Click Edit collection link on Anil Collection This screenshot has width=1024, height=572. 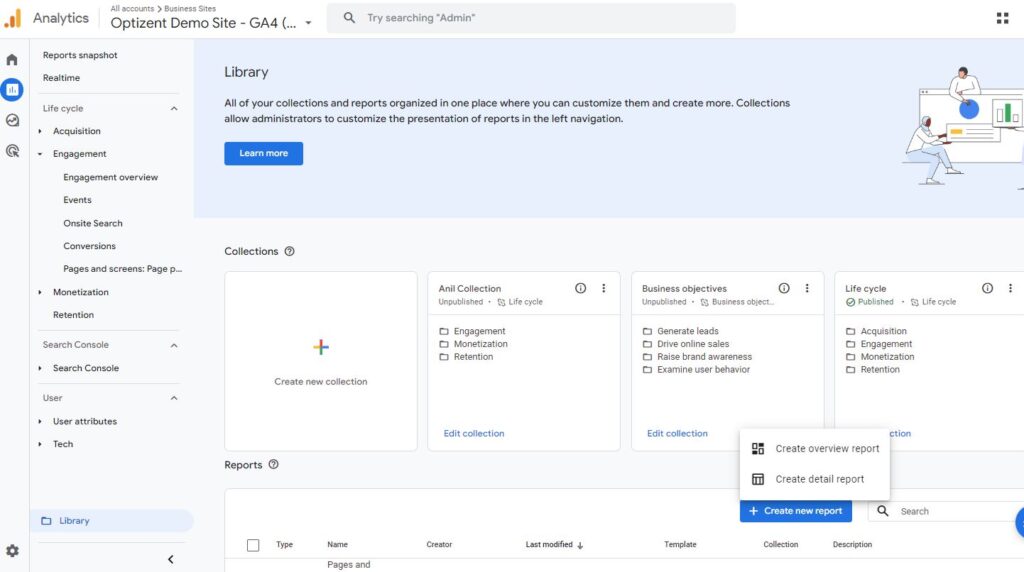(x=474, y=434)
